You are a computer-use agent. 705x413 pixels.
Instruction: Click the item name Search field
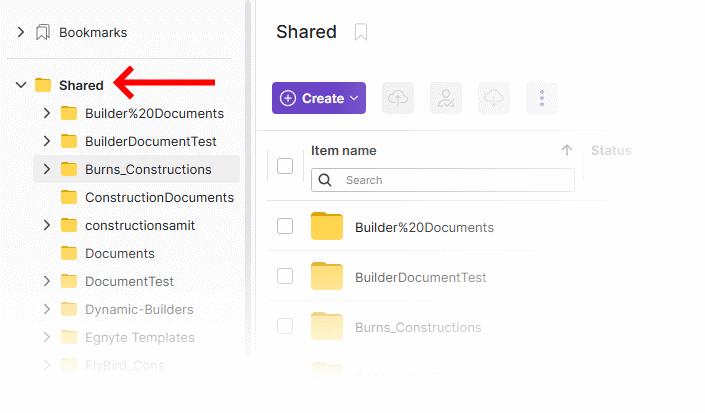[x=455, y=180]
